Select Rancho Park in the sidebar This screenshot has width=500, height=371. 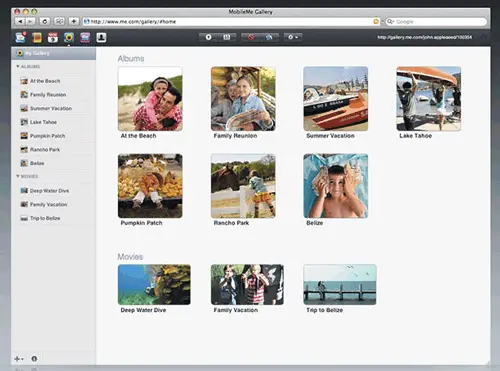54,149
